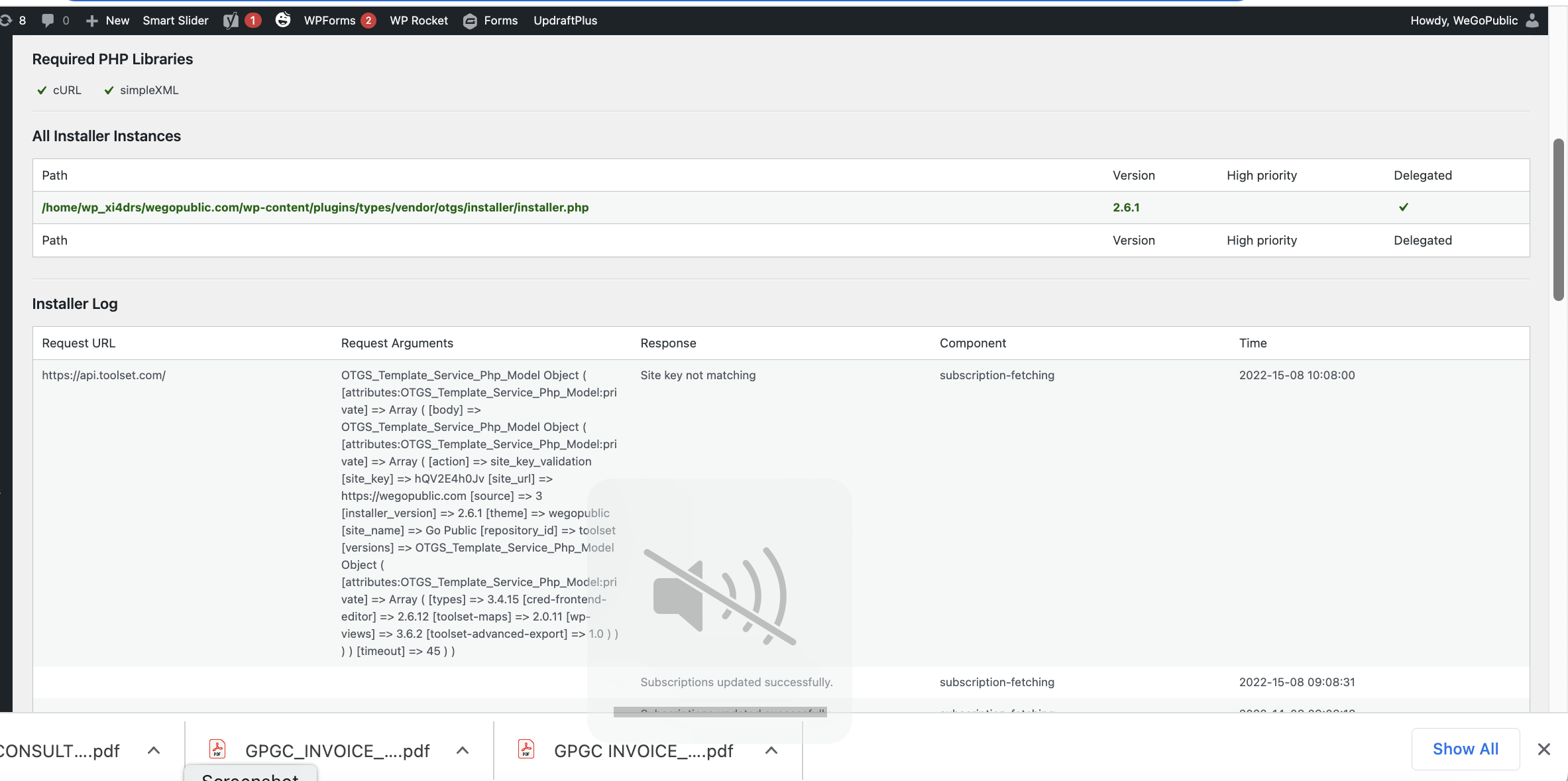
Task: Click the WPForms notification badge showing 2
Action: click(368, 21)
